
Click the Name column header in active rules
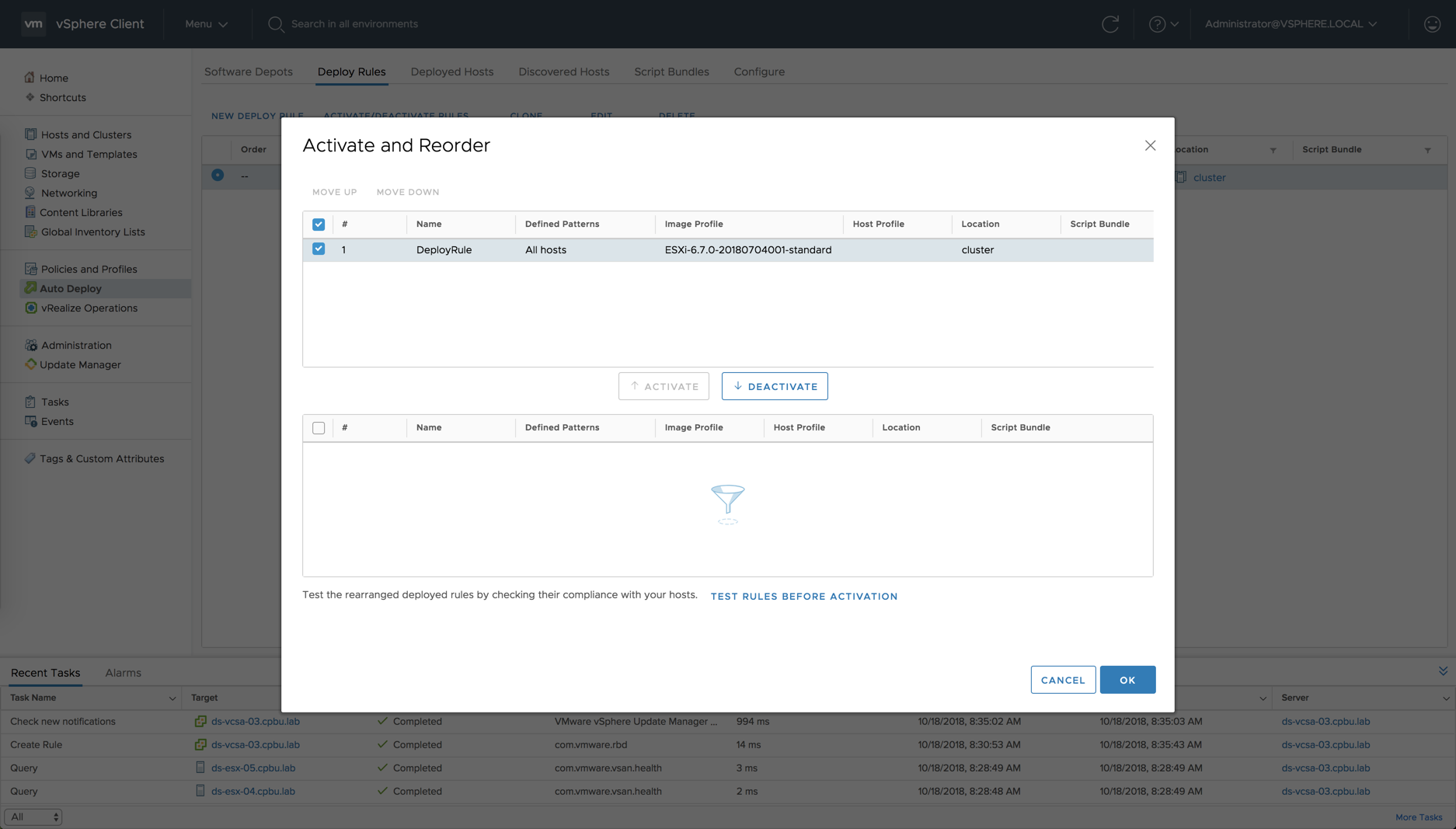point(429,224)
